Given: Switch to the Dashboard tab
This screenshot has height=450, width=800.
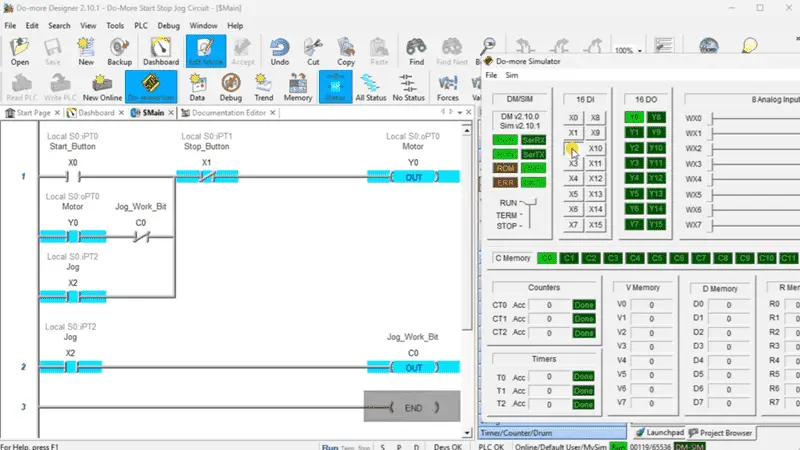Looking at the screenshot, I should click(x=96, y=113).
